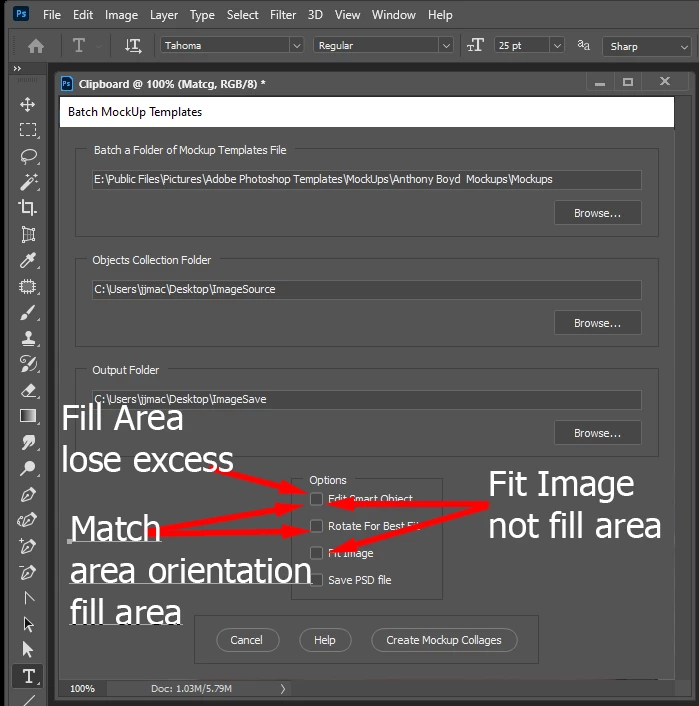Click Create Mockup Collages button
Screen dimensions: 699x706
click(x=444, y=640)
